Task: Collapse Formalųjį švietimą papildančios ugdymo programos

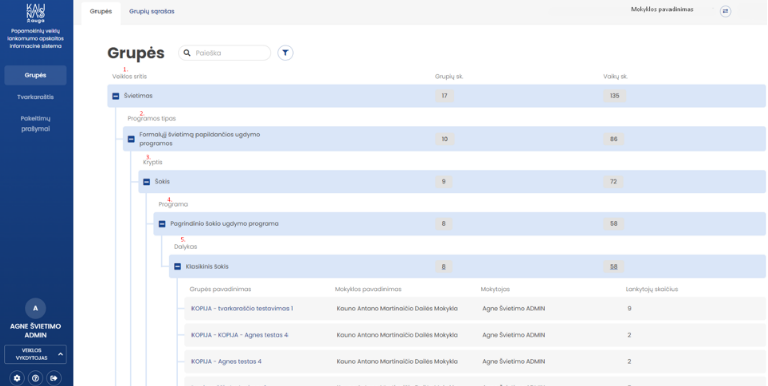Action: [x=131, y=139]
